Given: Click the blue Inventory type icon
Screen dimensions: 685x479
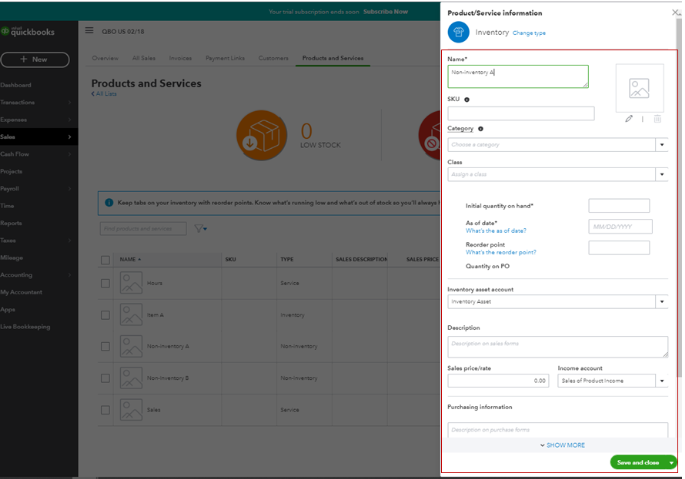Looking at the screenshot, I should click(x=458, y=32).
